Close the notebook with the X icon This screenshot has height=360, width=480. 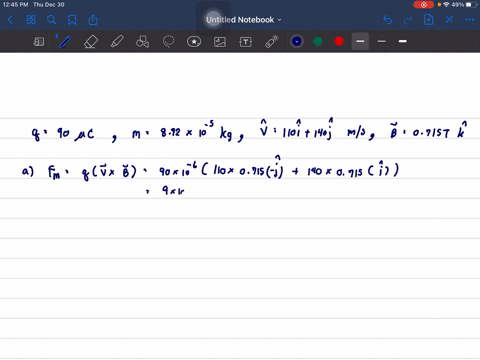(449, 20)
